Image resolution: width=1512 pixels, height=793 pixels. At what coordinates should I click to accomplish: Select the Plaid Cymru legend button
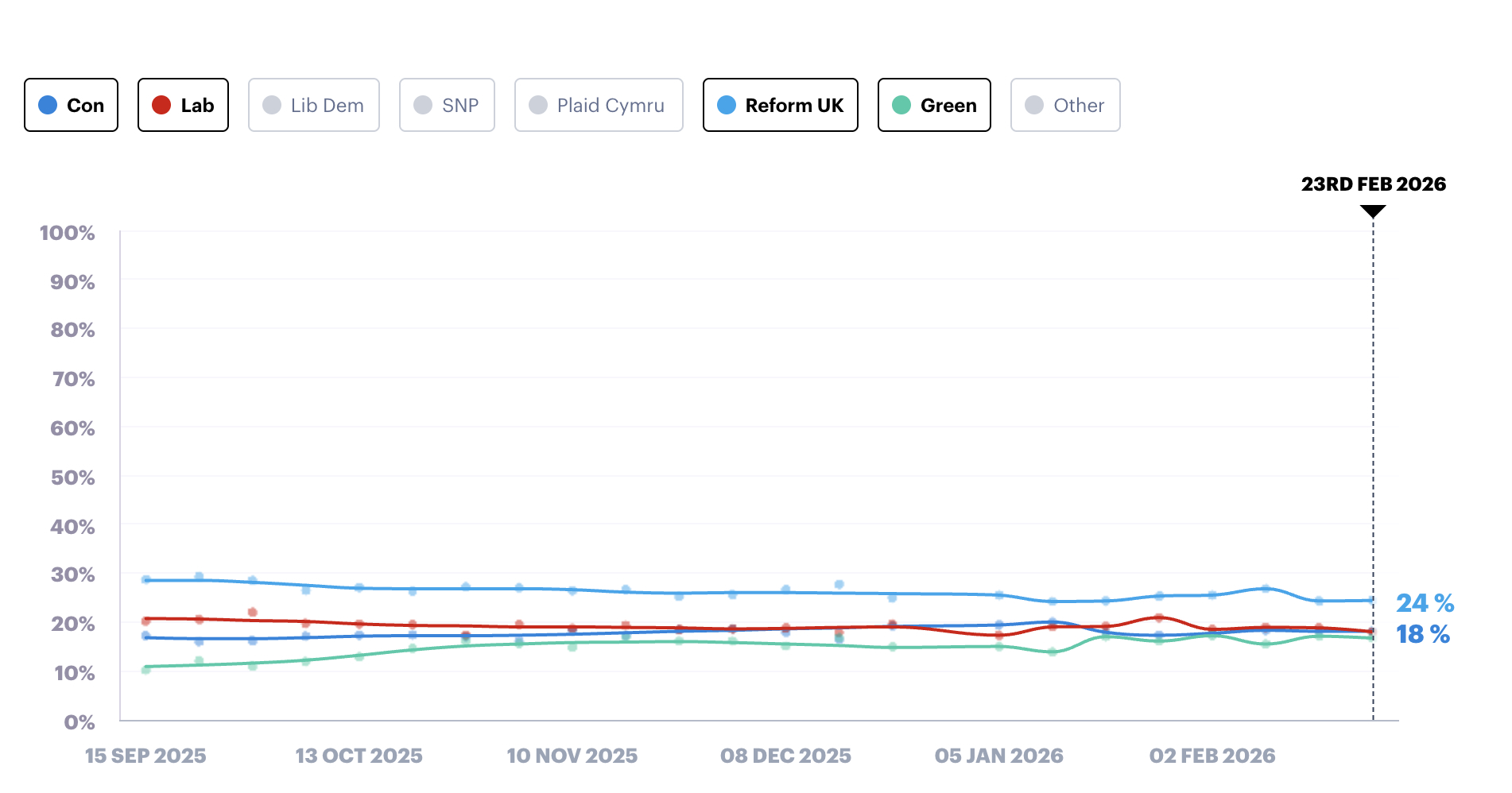599,105
